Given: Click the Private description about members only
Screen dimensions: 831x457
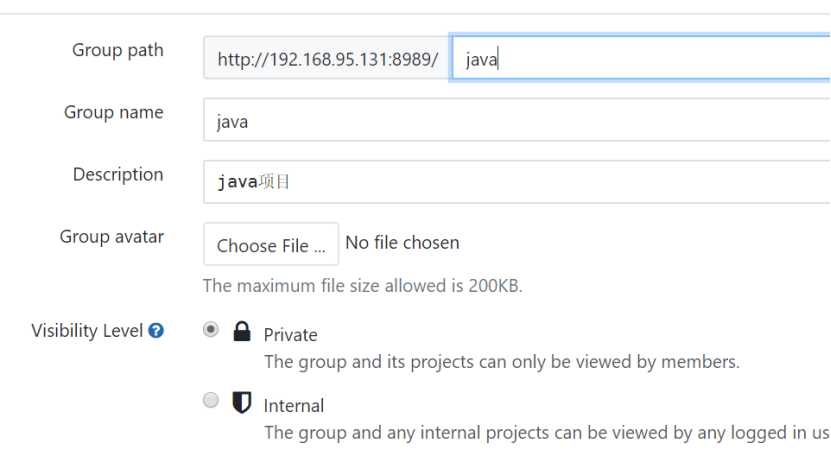Looking at the screenshot, I should click(x=501, y=362).
